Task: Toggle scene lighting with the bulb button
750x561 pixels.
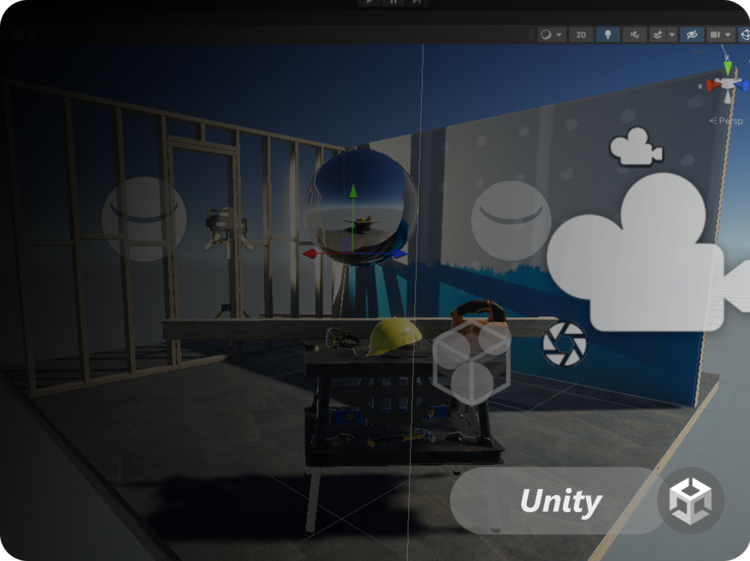Action: [608, 34]
